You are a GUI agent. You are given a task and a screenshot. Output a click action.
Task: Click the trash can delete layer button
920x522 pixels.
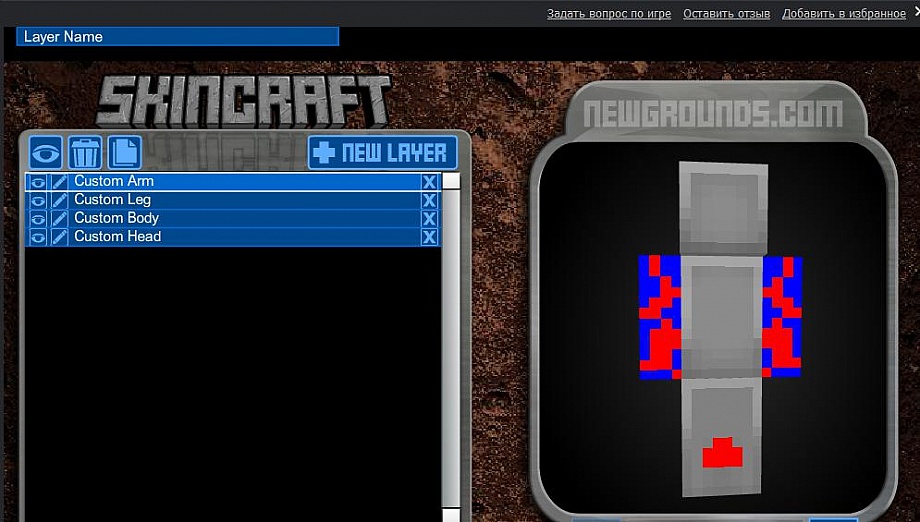pyautogui.click(x=85, y=152)
